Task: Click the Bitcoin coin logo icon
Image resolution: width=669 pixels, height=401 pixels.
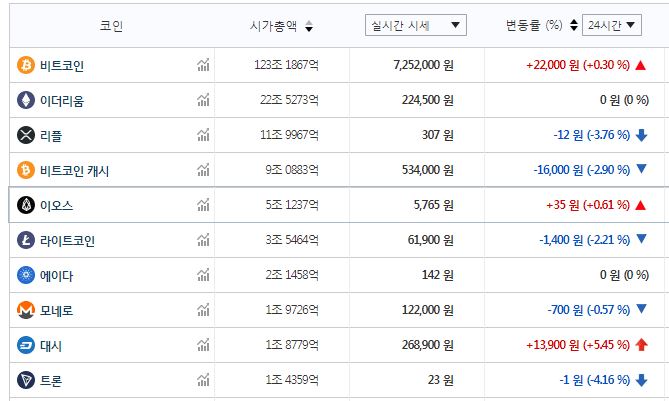Action: click(25, 65)
